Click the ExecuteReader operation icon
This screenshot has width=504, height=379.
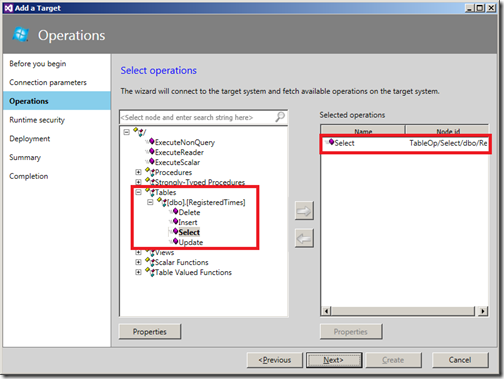click(151, 152)
